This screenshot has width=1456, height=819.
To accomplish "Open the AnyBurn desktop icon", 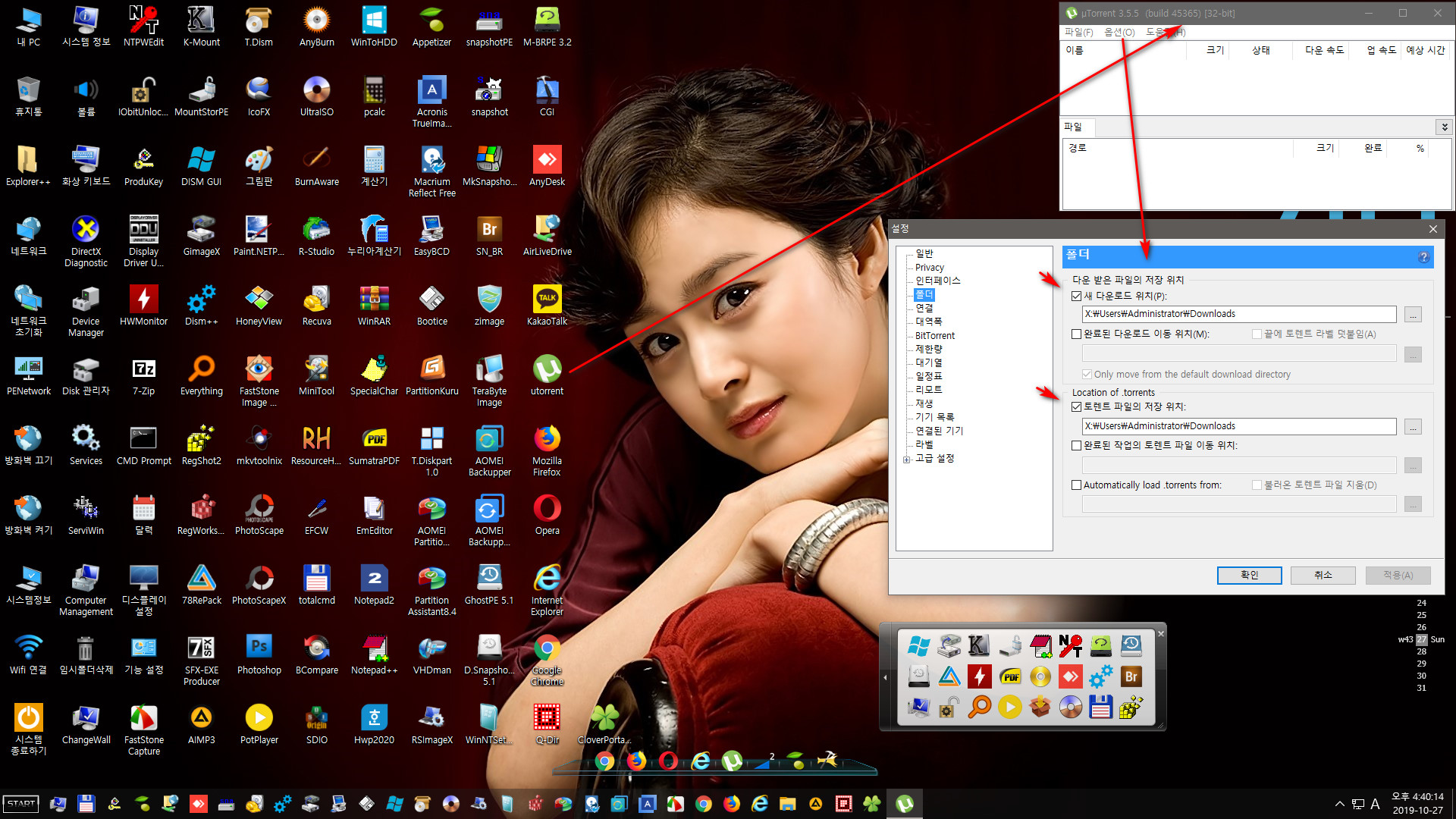I will tap(316, 27).
